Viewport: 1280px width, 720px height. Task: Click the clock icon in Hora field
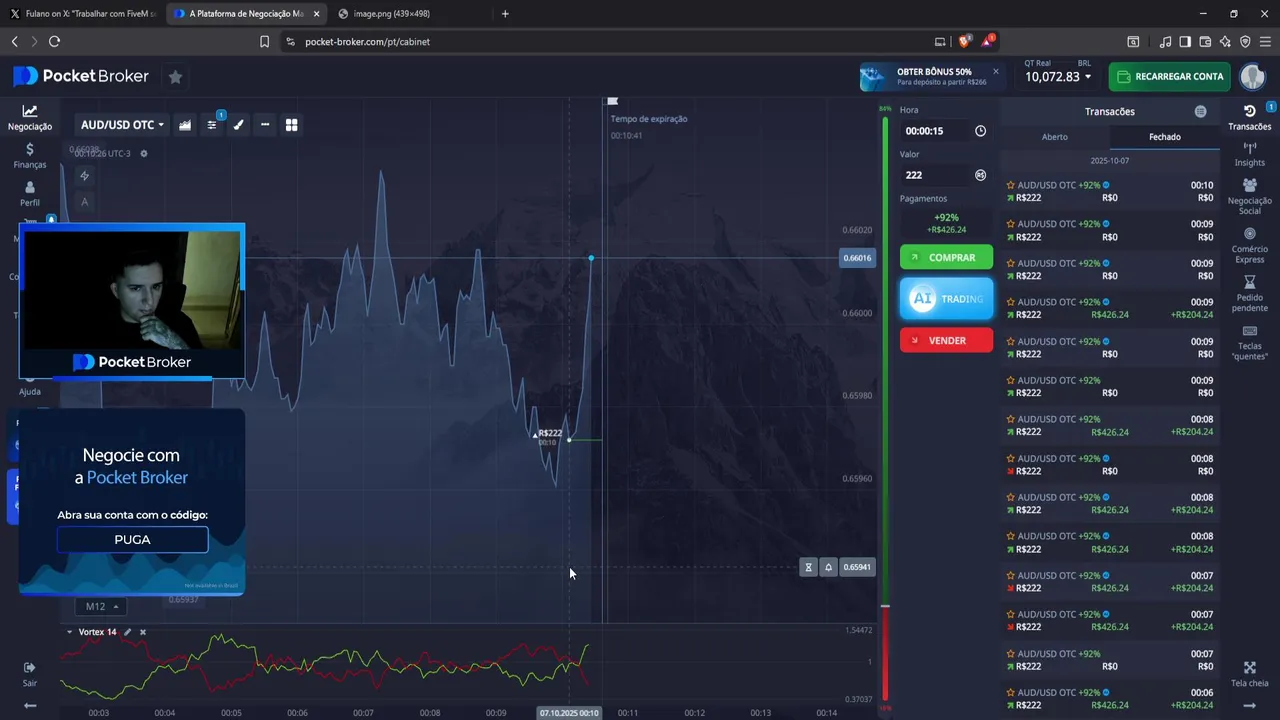[980, 131]
